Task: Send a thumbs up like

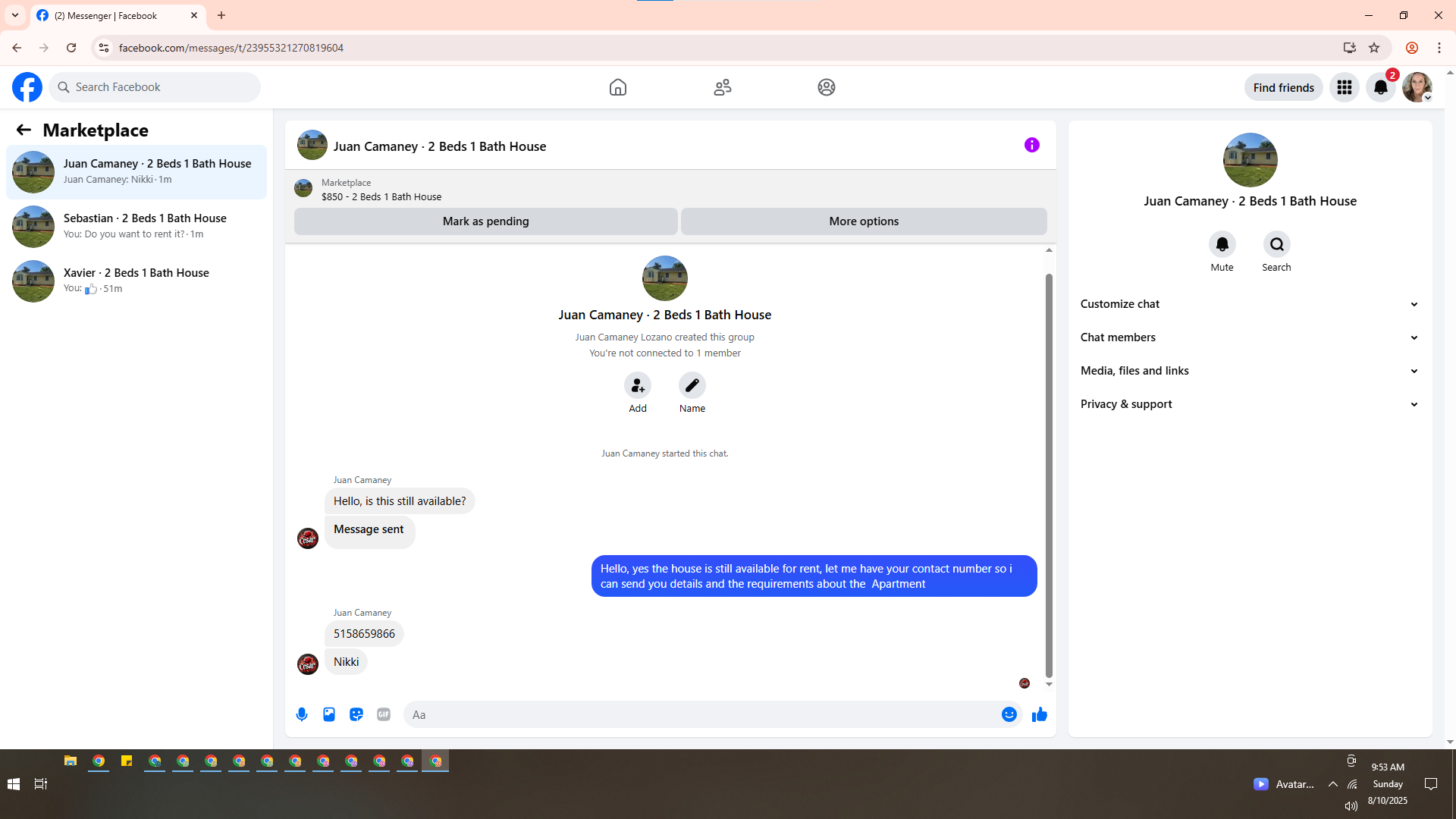Action: pyautogui.click(x=1039, y=714)
